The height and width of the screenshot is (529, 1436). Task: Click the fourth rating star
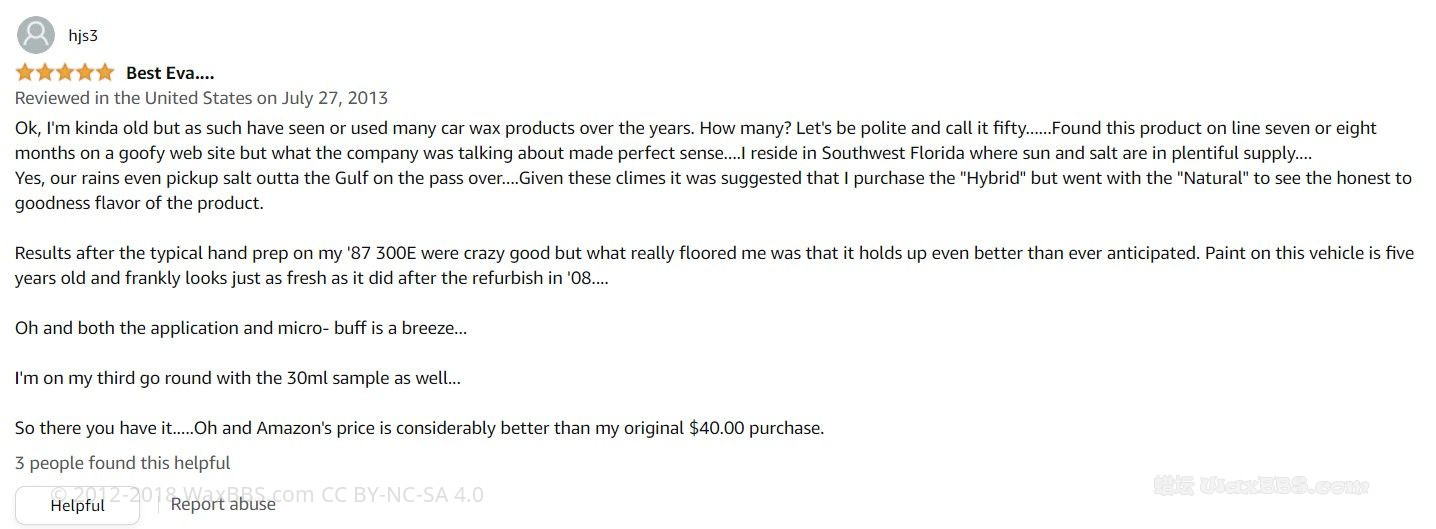point(85,72)
